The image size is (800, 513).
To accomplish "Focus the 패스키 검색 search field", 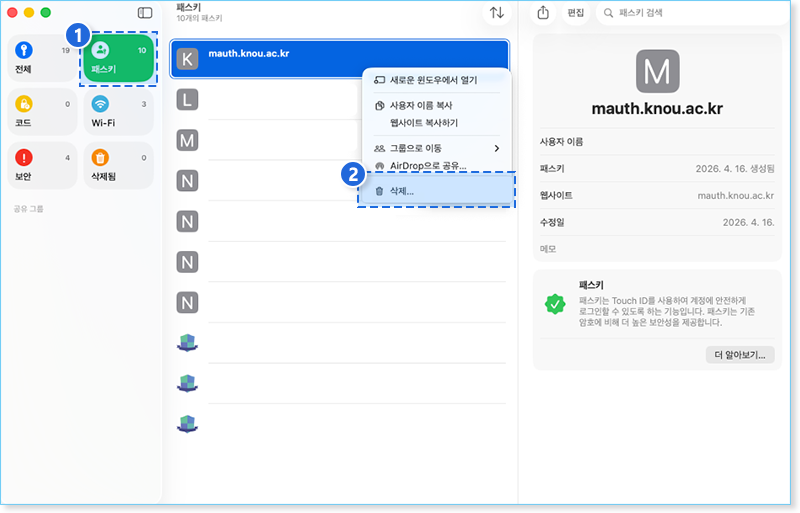I will pyautogui.click(x=694, y=13).
